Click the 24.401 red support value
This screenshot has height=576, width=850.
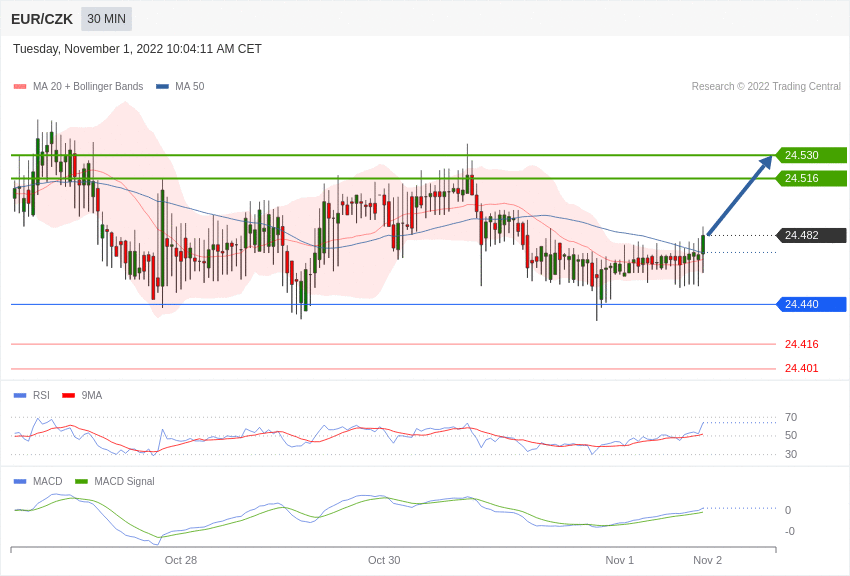point(802,368)
